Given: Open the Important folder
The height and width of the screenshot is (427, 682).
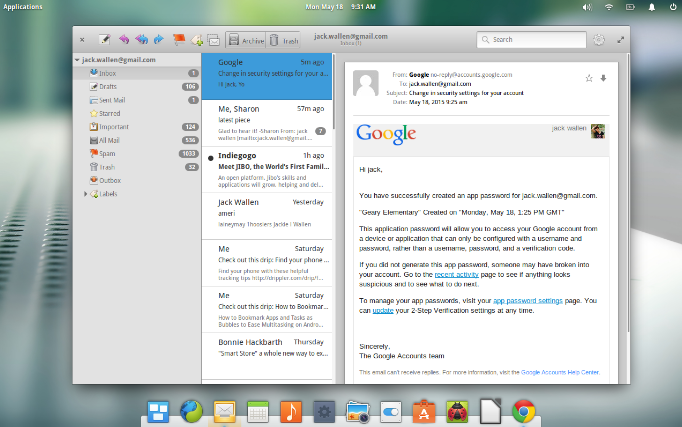Looking at the screenshot, I should point(137,127).
